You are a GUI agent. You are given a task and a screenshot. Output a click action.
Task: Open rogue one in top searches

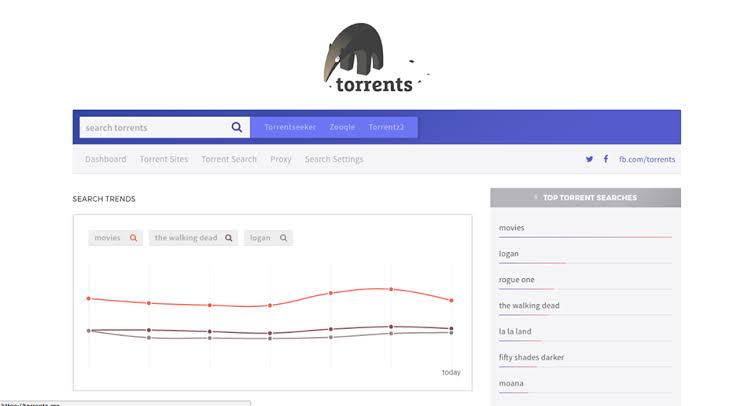[517, 280]
